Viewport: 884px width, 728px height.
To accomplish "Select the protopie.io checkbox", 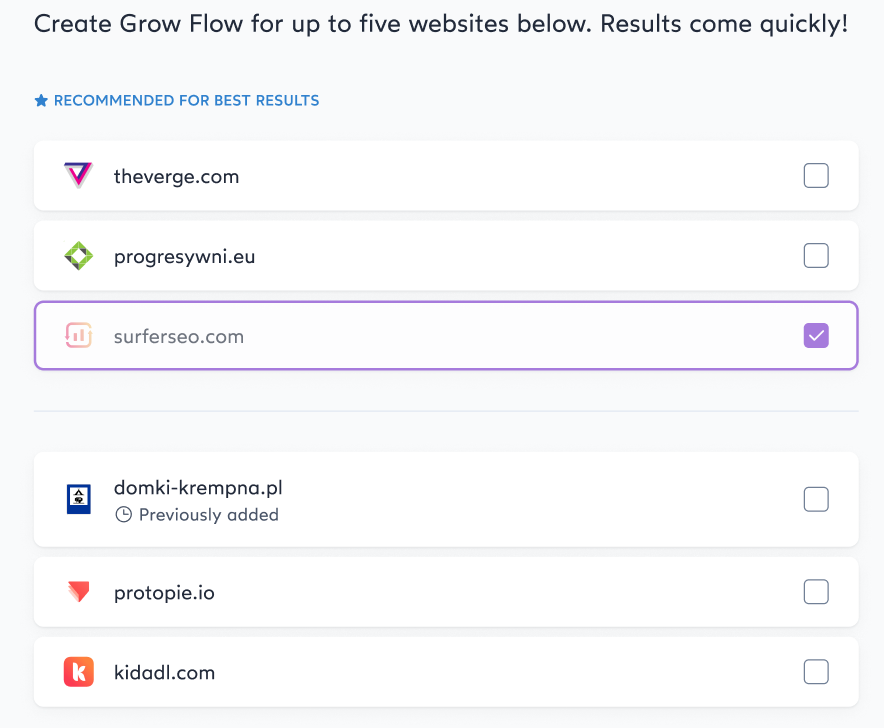I will tap(816, 592).
